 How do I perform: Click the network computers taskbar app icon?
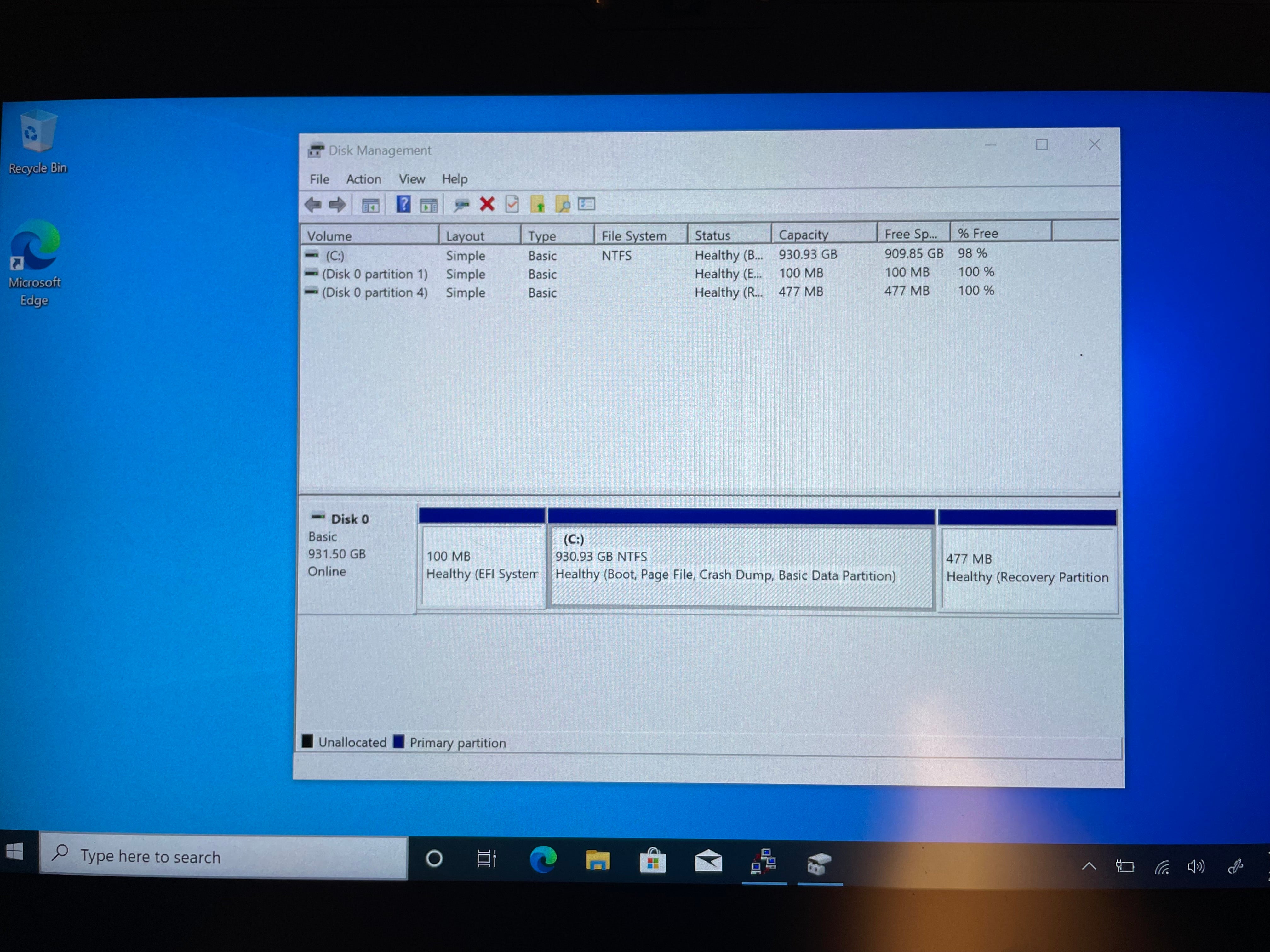(x=764, y=862)
